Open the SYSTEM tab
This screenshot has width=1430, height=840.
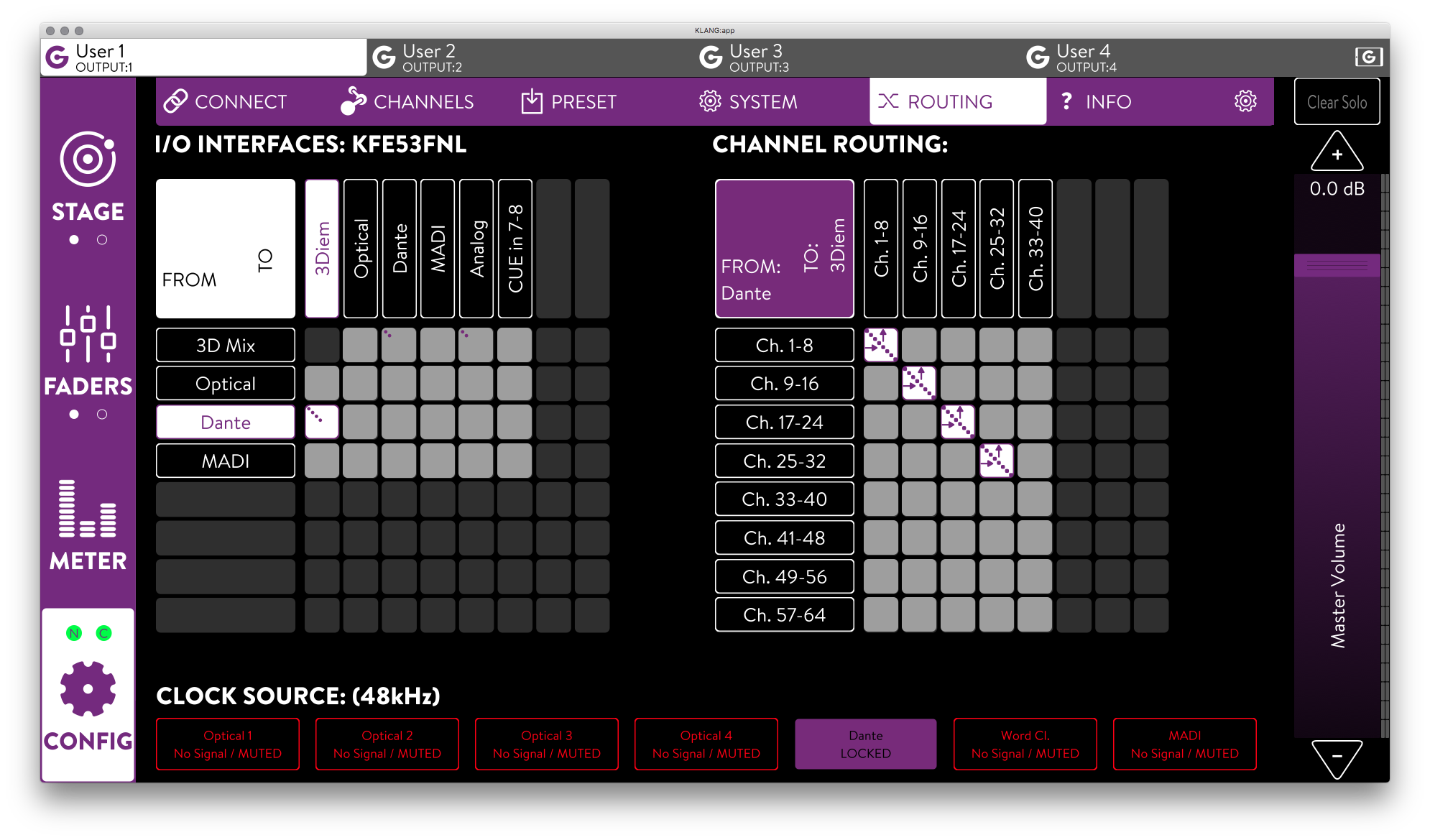[x=748, y=101]
